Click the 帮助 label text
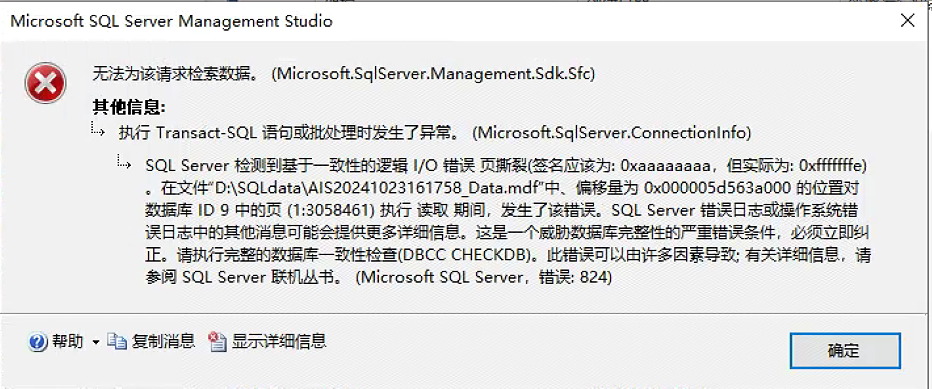 [x=67, y=341]
